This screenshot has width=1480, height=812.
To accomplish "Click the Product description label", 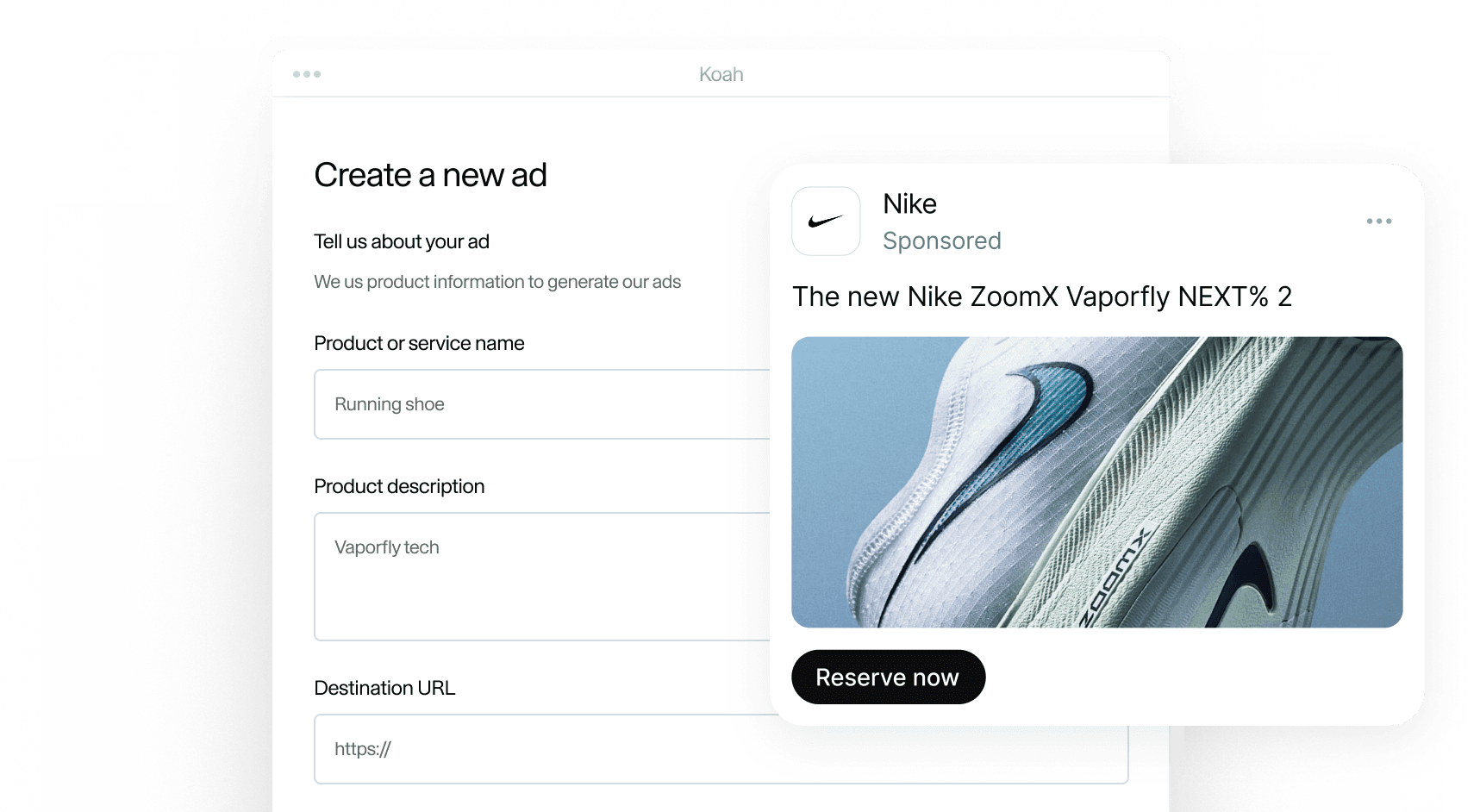I will (x=399, y=486).
